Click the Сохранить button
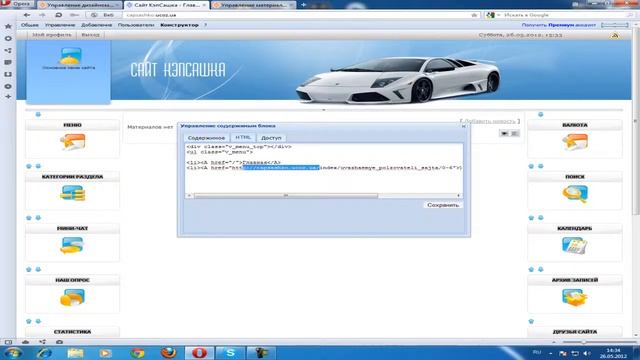The height and width of the screenshot is (360, 640). (443, 205)
